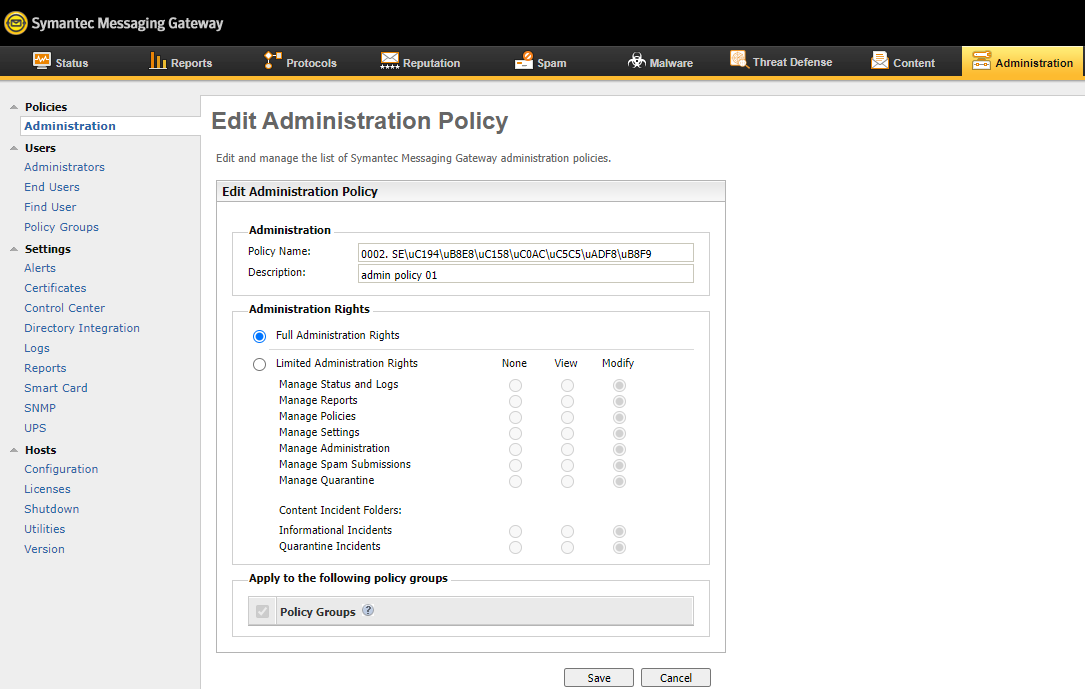Click the Threat Defense icon
This screenshot has height=689, width=1085.
click(739, 59)
